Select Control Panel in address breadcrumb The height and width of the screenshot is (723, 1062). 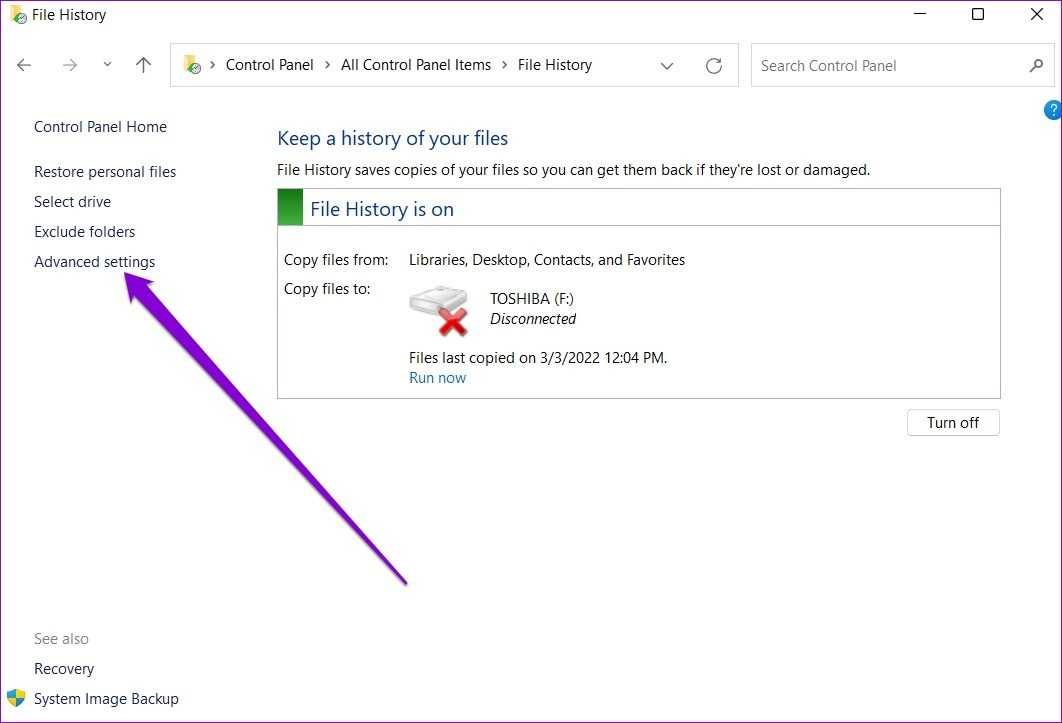click(269, 65)
